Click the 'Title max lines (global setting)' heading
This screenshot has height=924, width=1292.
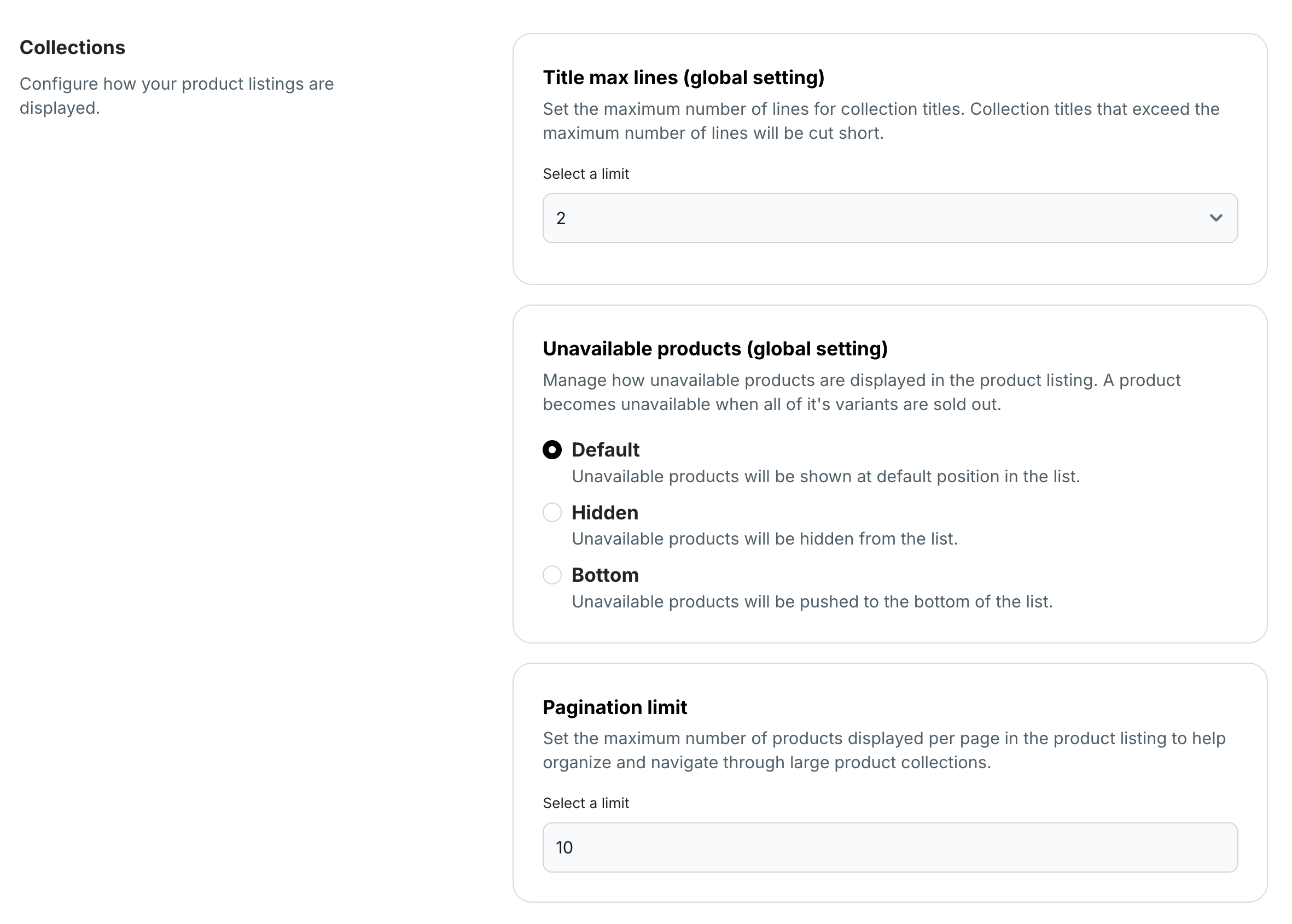tap(683, 78)
